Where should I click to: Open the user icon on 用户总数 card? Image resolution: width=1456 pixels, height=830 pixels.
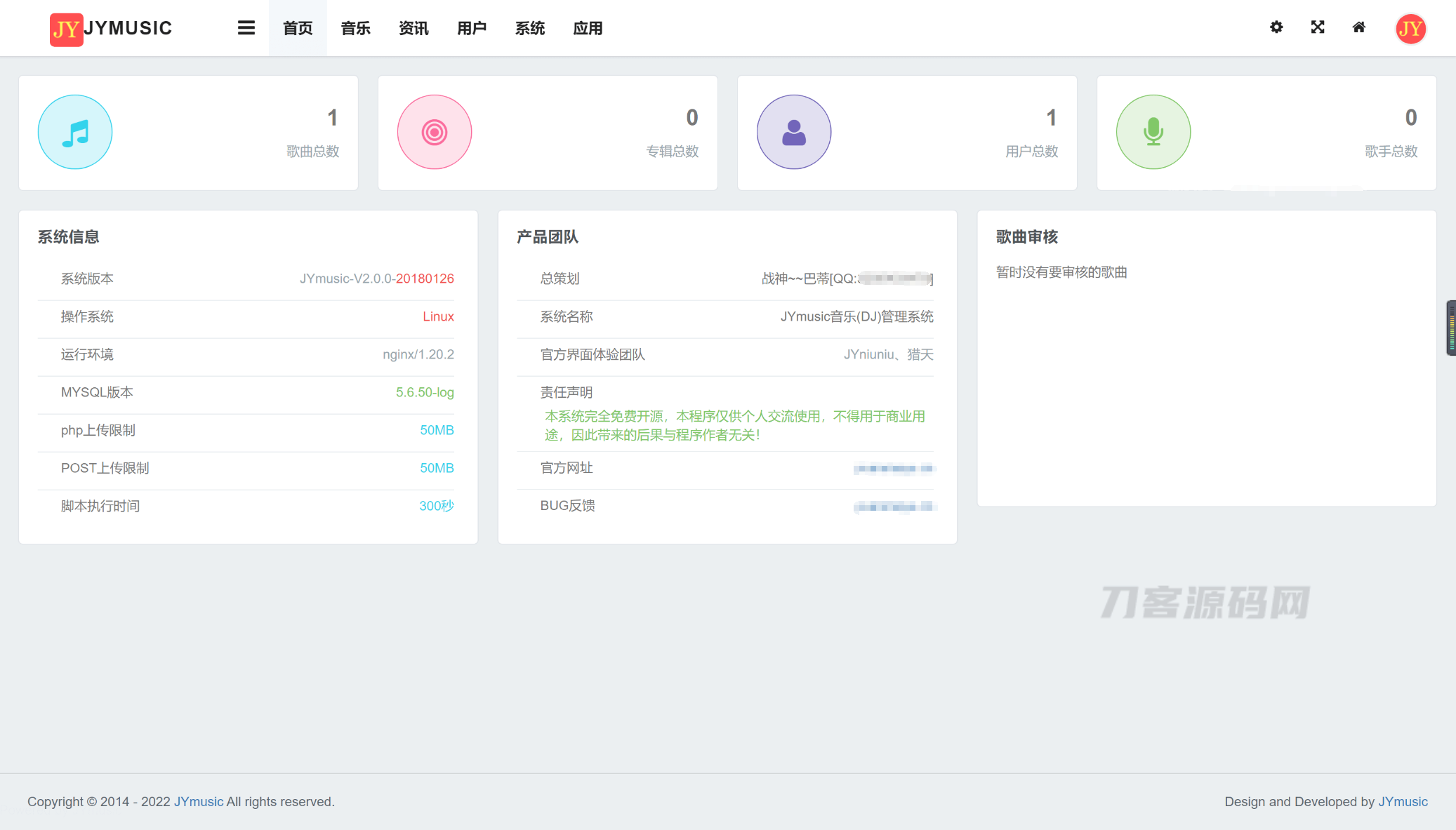[793, 132]
